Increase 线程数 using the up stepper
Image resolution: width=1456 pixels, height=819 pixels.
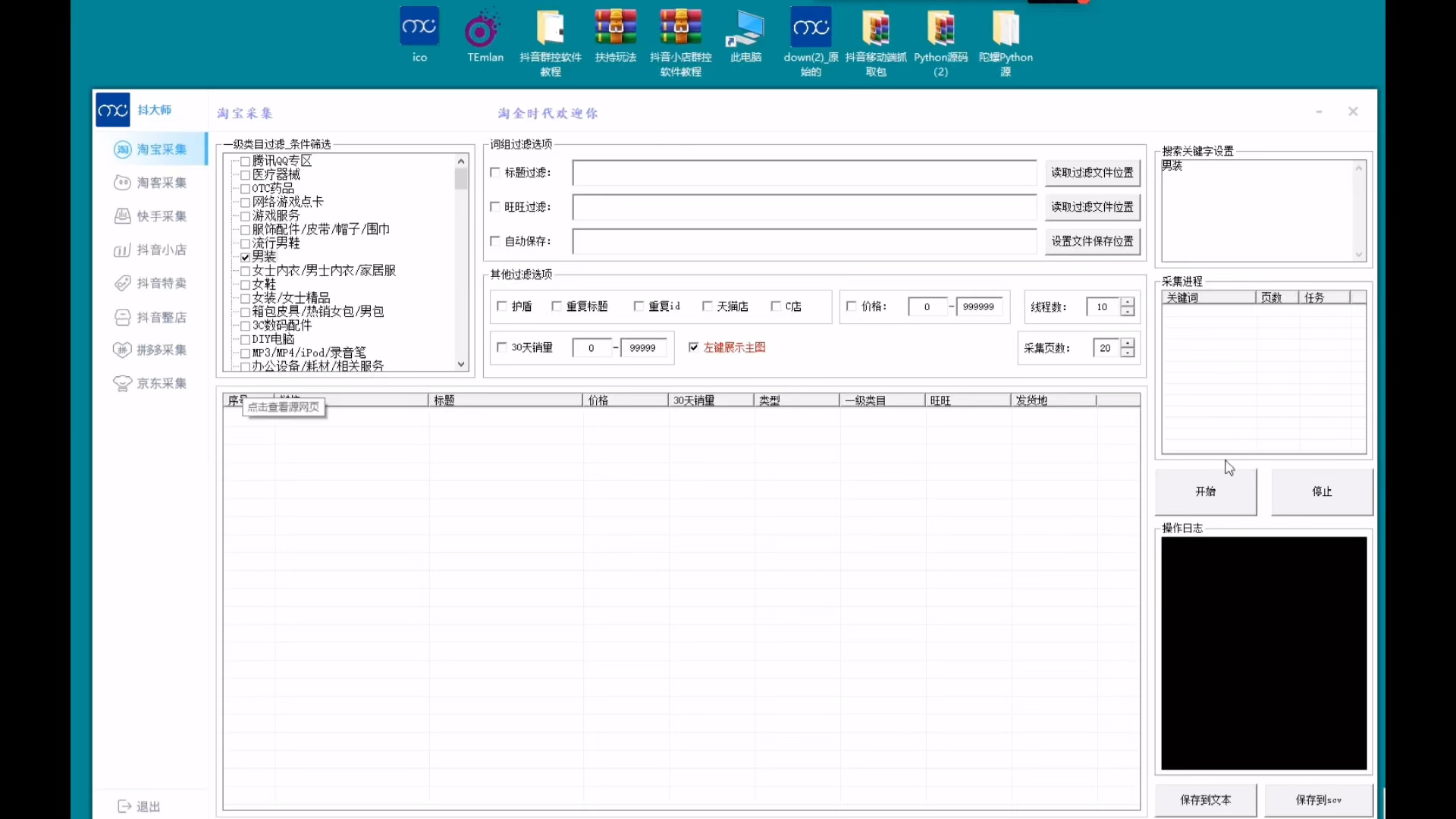tap(1128, 302)
